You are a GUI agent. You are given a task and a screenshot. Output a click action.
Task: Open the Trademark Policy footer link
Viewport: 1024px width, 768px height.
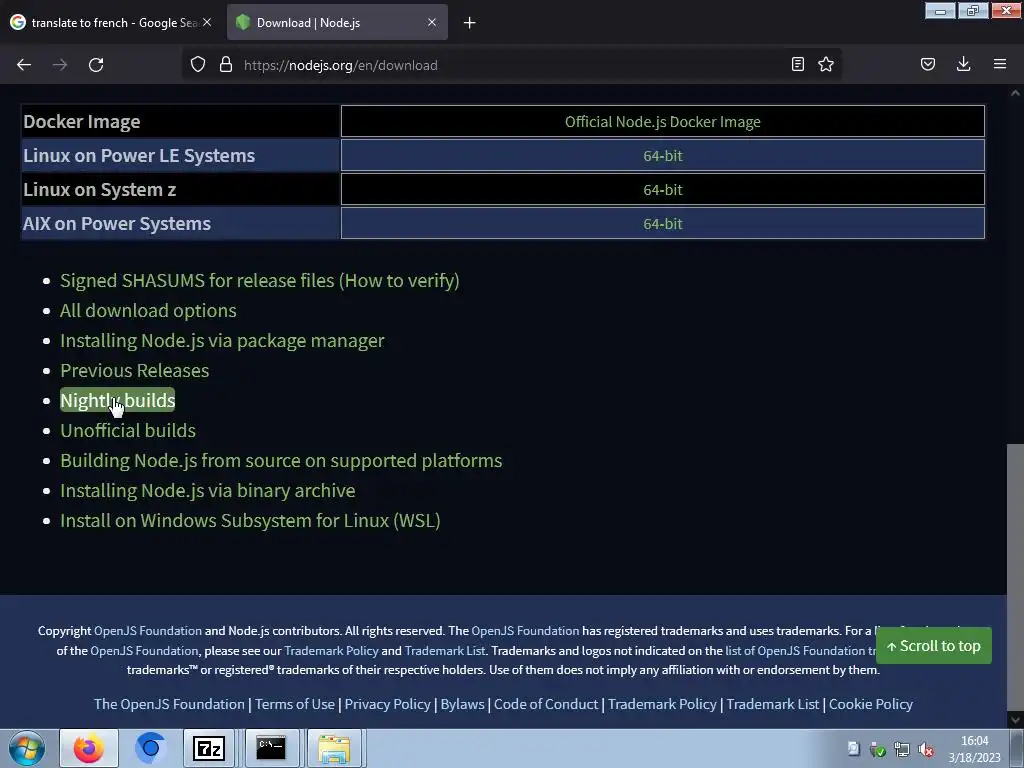pyautogui.click(x=662, y=704)
